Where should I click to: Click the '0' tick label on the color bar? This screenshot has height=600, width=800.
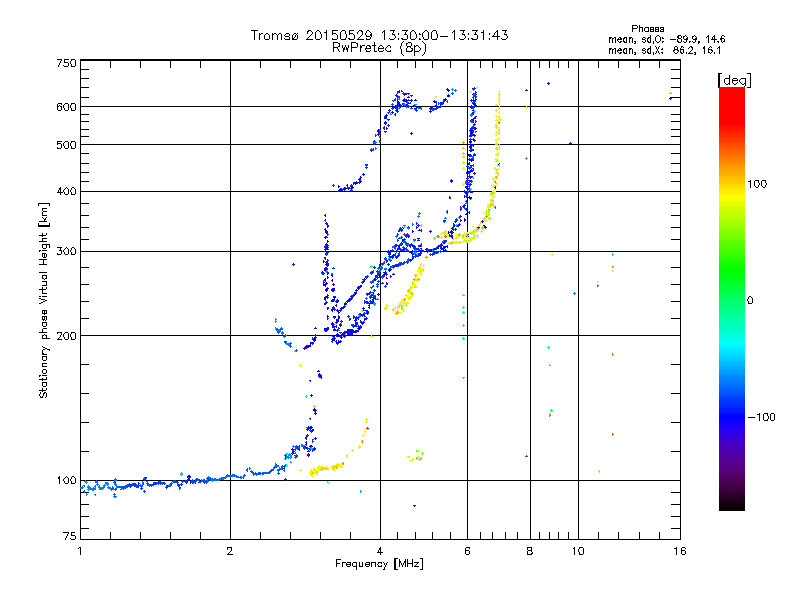click(x=750, y=301)
